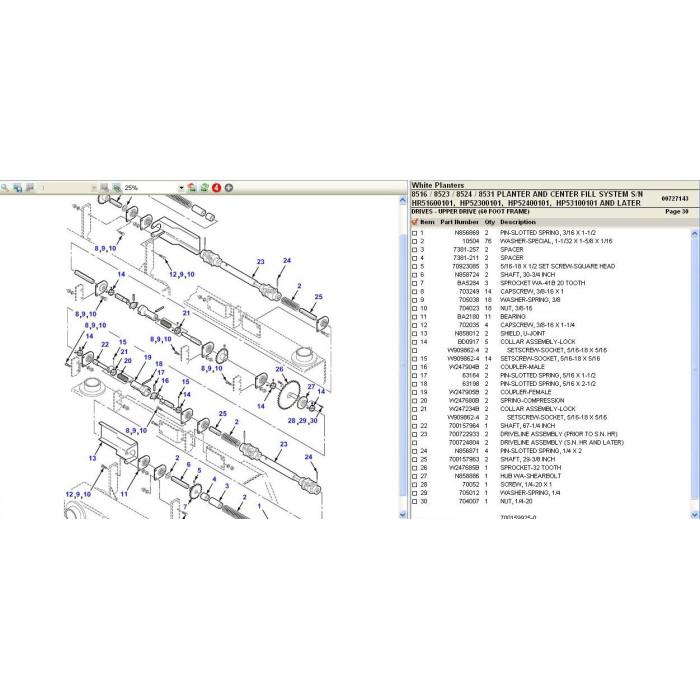This screenshot has width=700, height=700.
Task: Click the White Planters heading
Action: click(438, 185)
